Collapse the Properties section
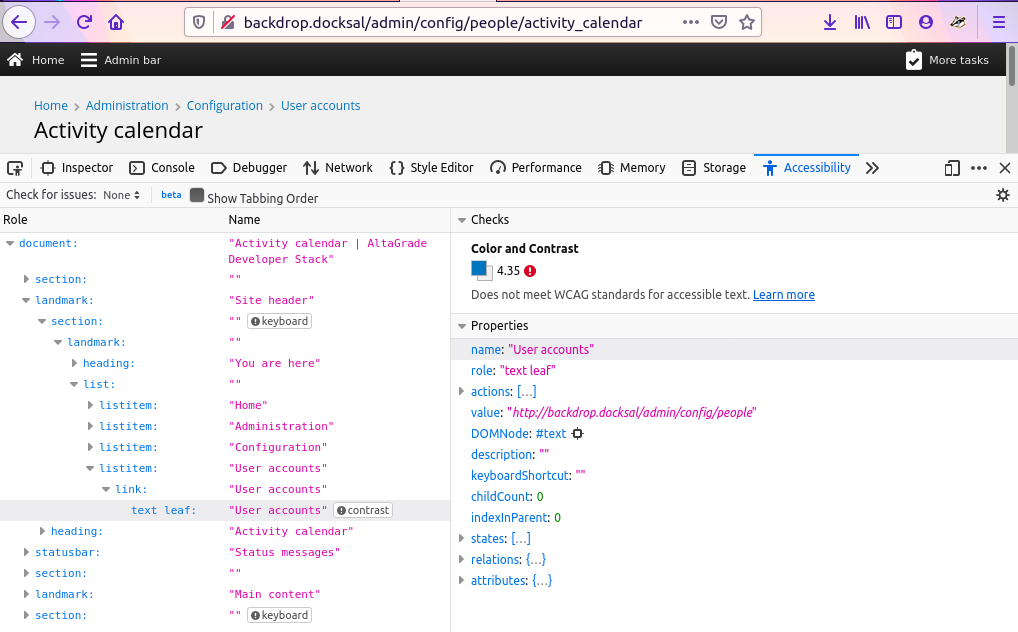 point(462,326)
